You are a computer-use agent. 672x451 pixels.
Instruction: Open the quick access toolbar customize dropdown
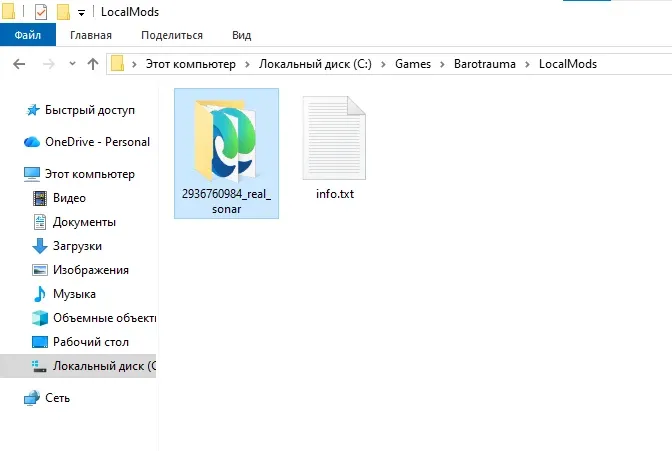pyautogui.click(x=81, y=12)
